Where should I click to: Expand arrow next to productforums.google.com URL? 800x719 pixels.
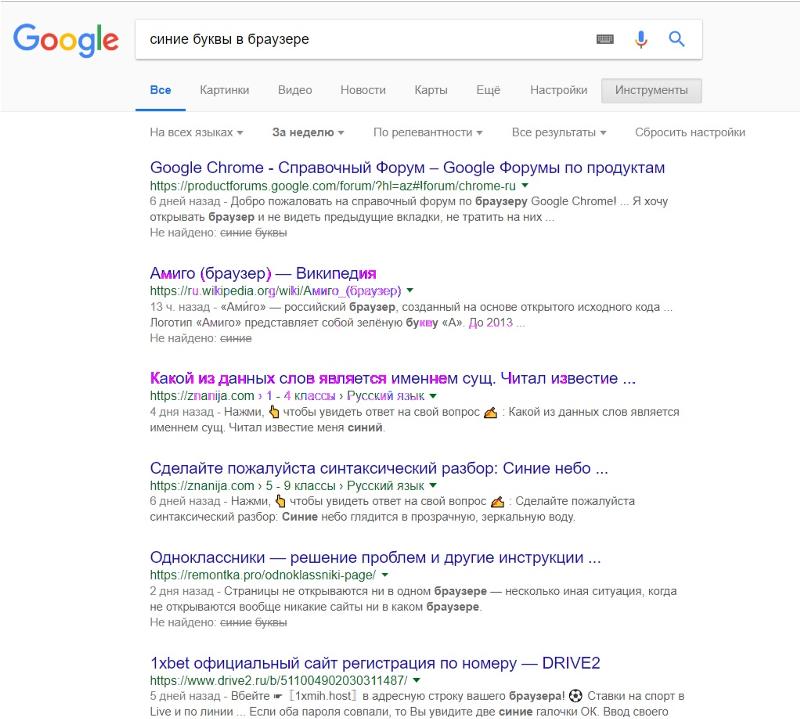click(x=525, y=185)
